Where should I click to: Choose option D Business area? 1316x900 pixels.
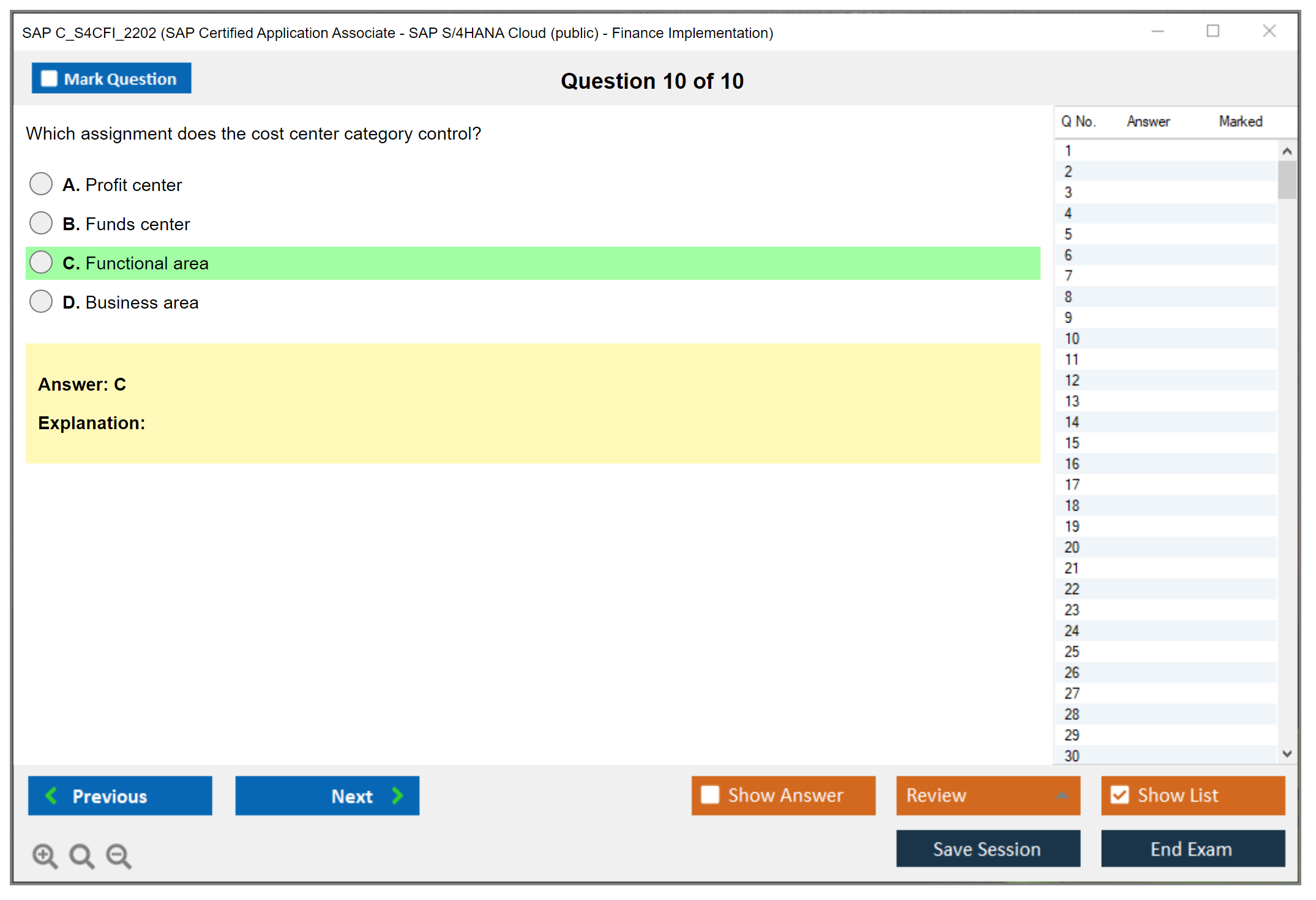(x=41, y=301)
